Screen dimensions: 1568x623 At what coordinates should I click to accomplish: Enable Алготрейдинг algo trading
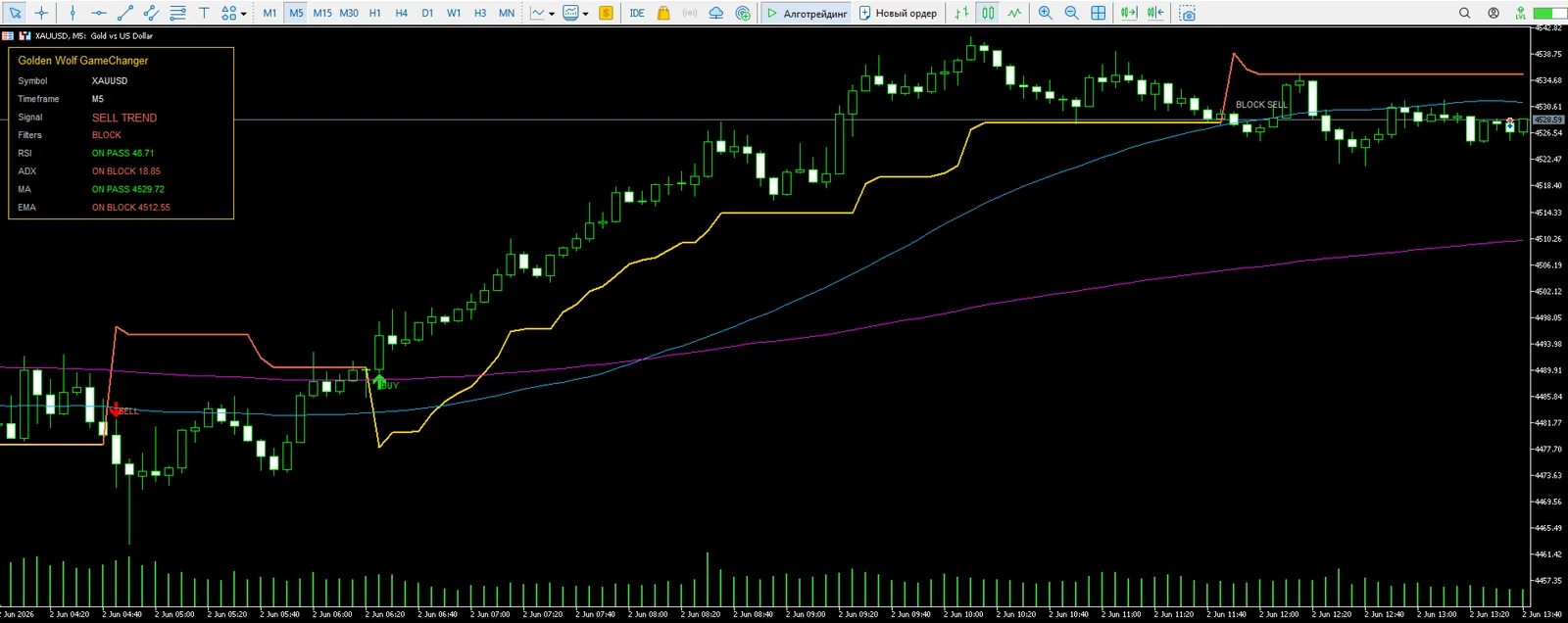807,13
